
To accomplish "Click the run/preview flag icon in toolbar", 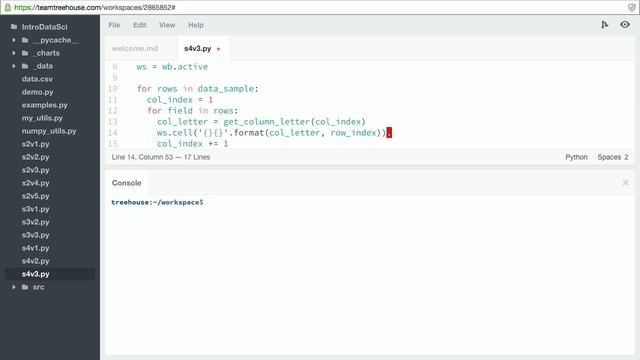I will click(604, 25).
